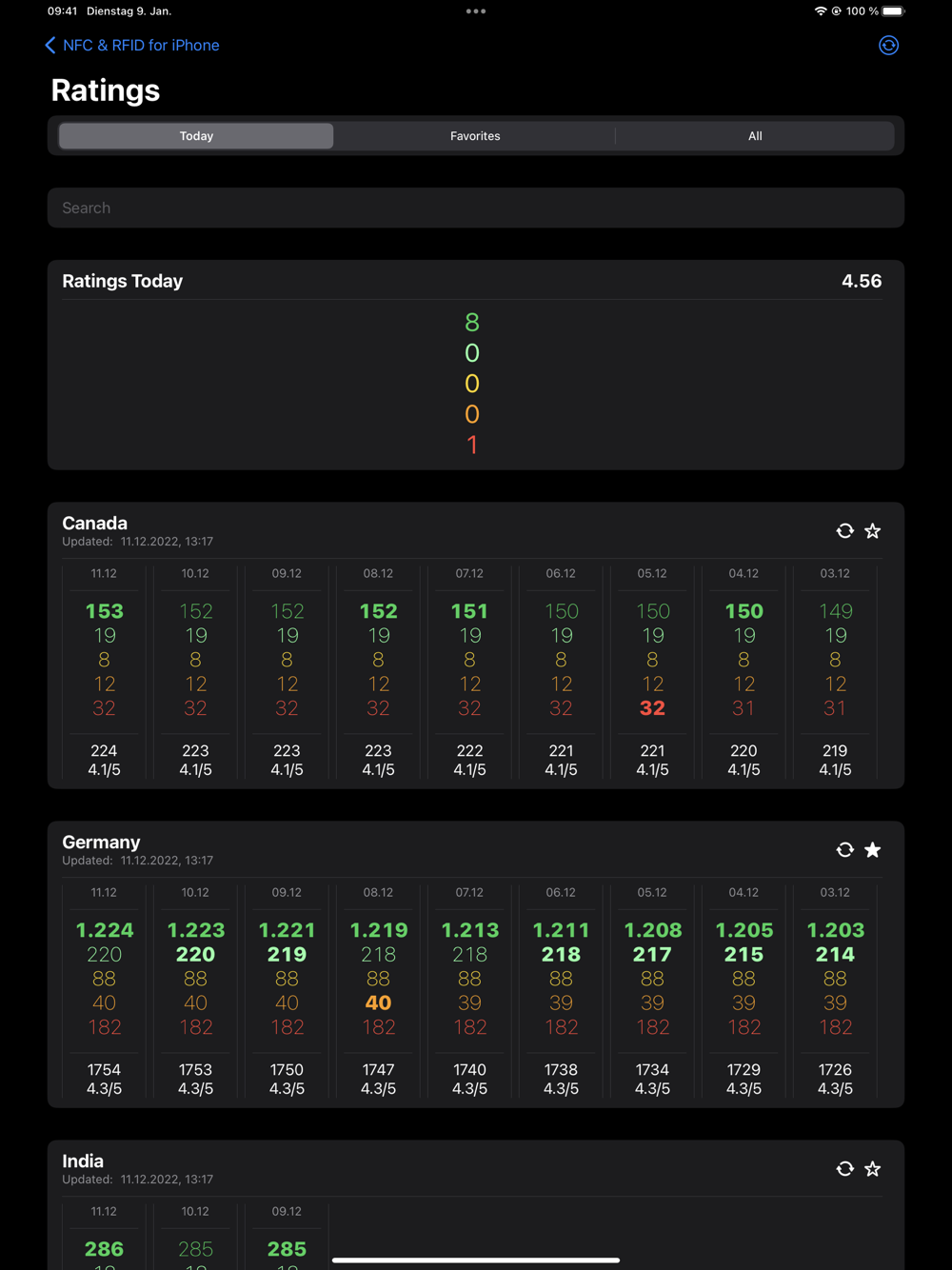952x1270 pixels.
Task: Remove Germany from favorites via star
Action: click(873, 849)
